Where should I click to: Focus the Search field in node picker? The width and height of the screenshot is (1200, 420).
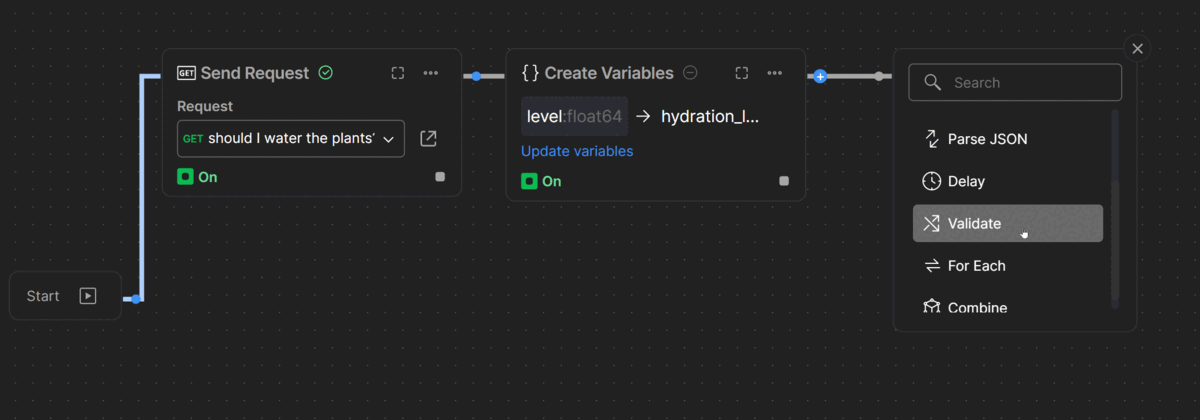1015,82
